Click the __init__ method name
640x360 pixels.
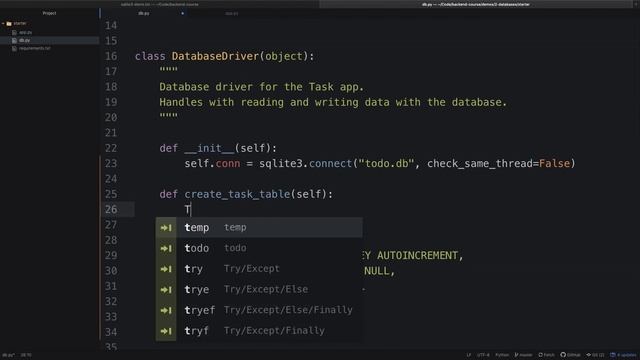click(x=209, y=148)
